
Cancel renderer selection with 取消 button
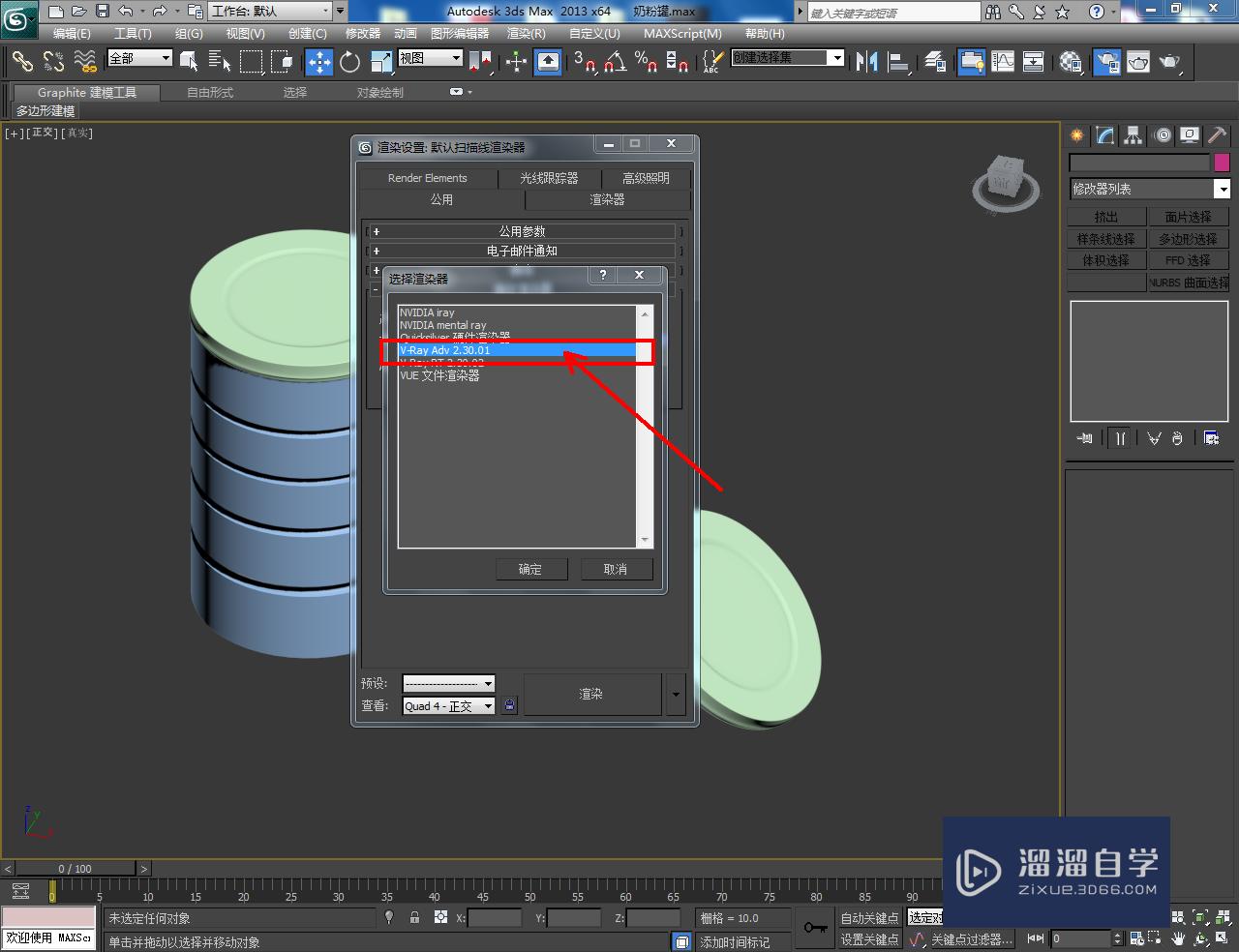[616, 569]
